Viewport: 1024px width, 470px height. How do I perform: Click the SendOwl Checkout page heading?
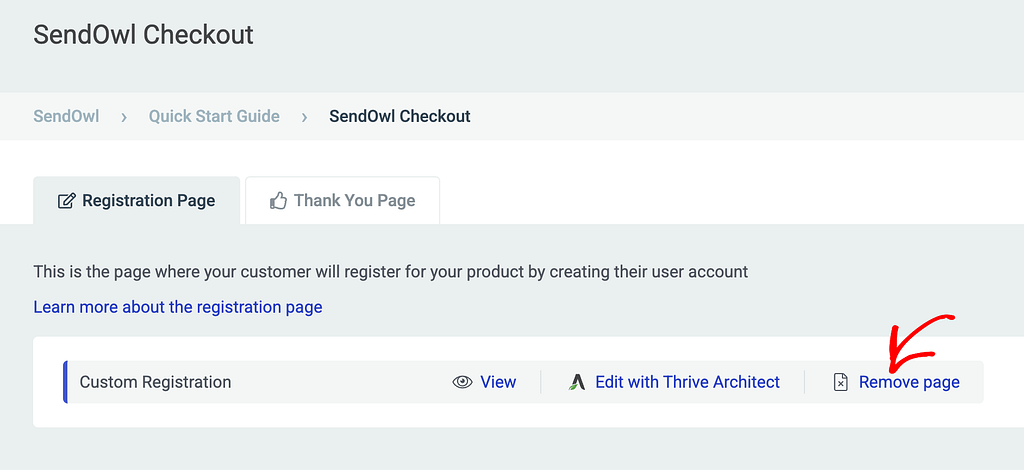pyautogui.click(x=144, y=35)
